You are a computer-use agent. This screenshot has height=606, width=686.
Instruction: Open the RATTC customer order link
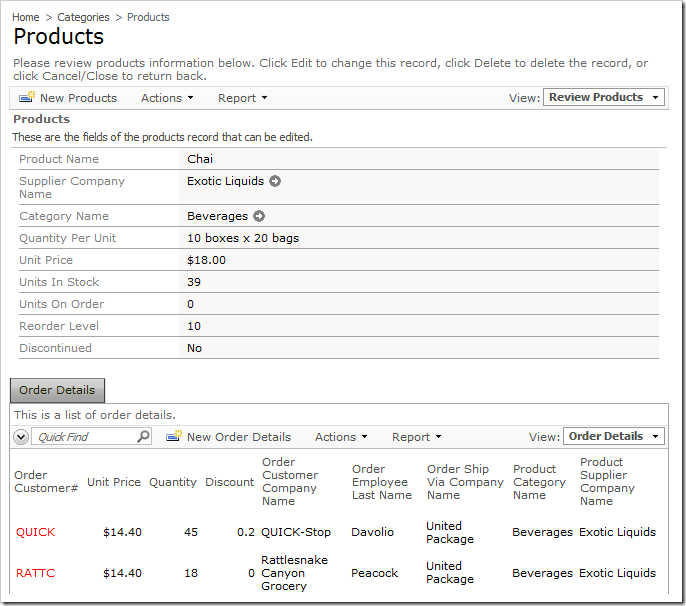[35, 573]
